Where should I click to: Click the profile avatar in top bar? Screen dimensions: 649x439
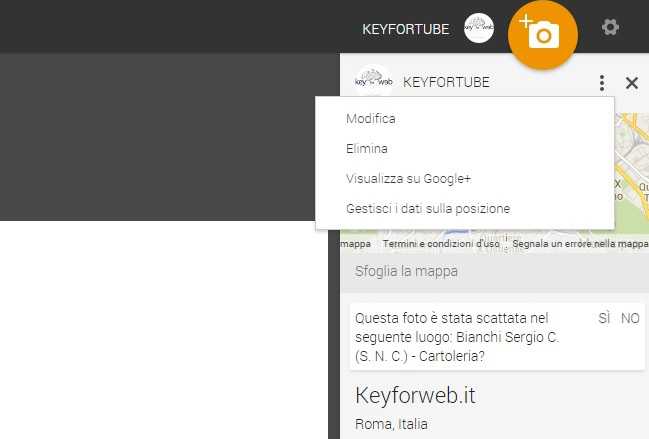479,28
